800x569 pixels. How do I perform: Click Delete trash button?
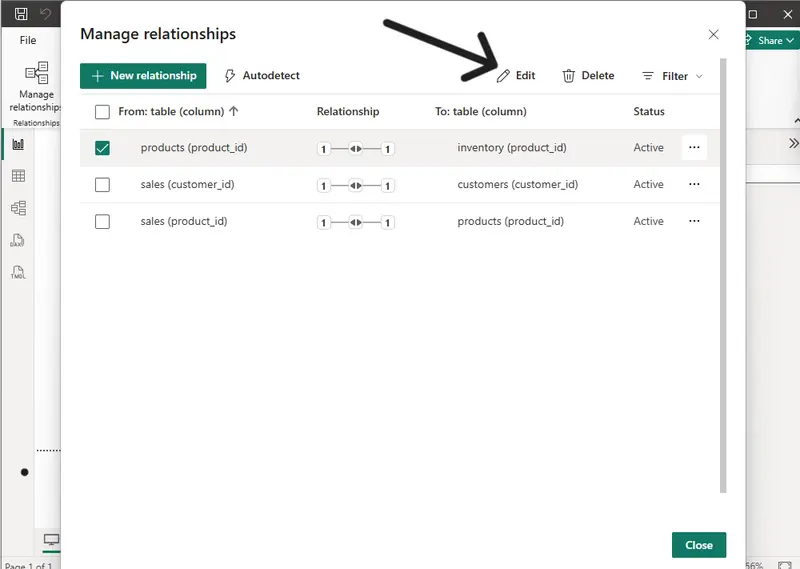tap(588, 76)
